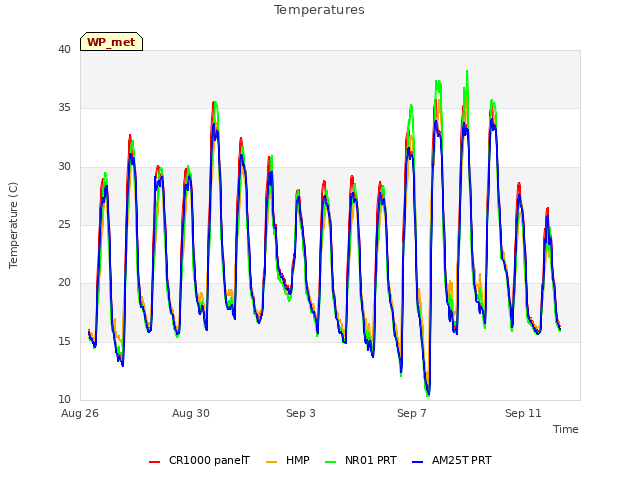Click the green NR01 PRT legend marker

331,462
